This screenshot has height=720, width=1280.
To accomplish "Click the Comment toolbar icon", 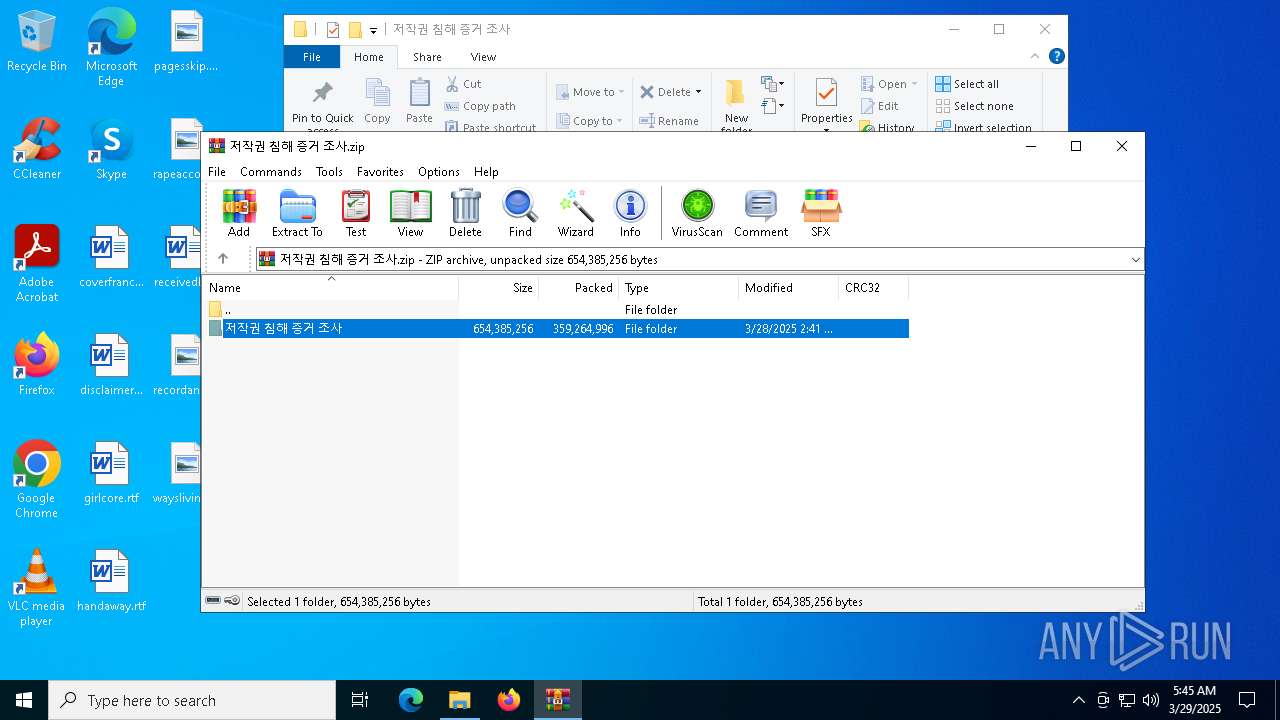I will click(761, 213).
